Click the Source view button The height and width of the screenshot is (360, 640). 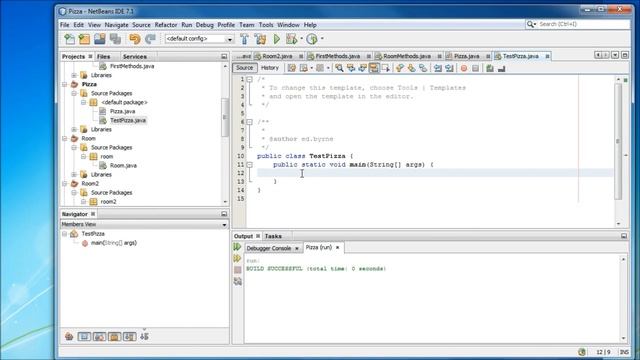coord(244,68)
